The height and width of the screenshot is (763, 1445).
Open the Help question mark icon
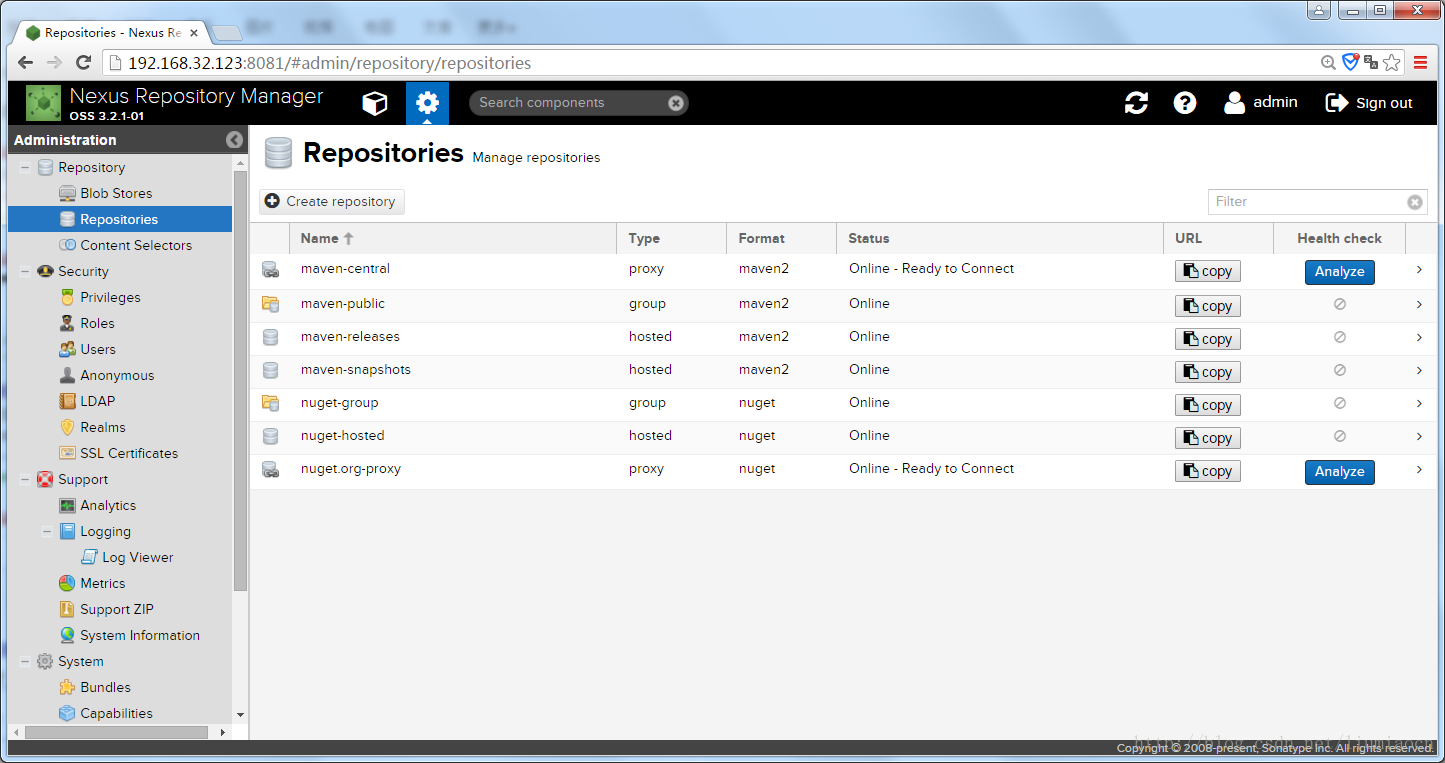coord(1185,103)
